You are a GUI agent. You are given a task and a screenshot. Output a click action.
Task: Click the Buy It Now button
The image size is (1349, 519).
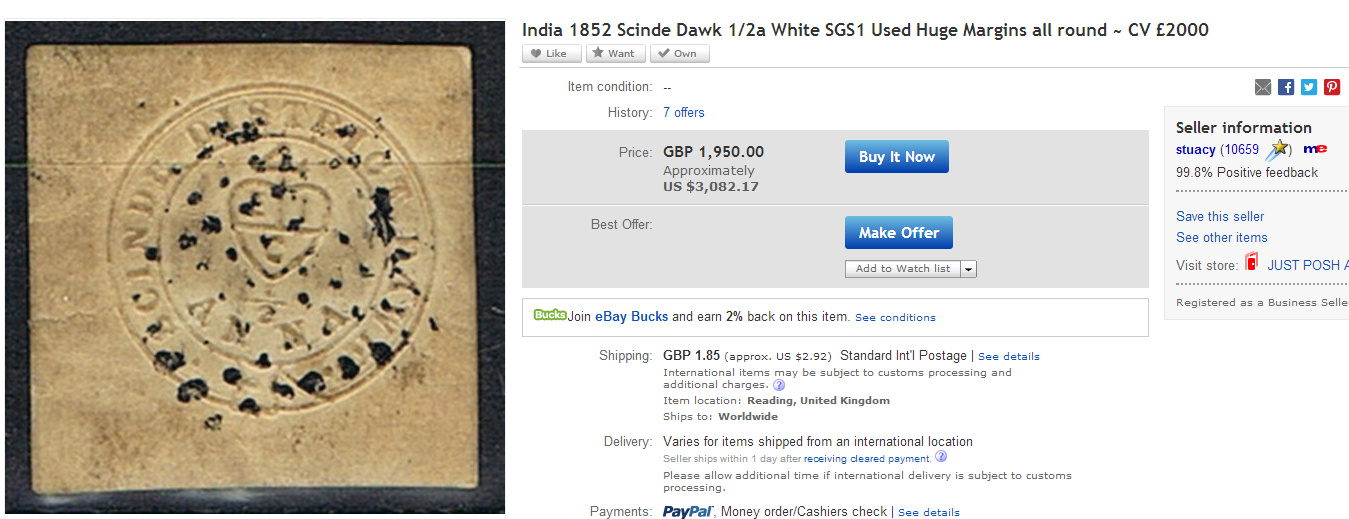[897, 157]
